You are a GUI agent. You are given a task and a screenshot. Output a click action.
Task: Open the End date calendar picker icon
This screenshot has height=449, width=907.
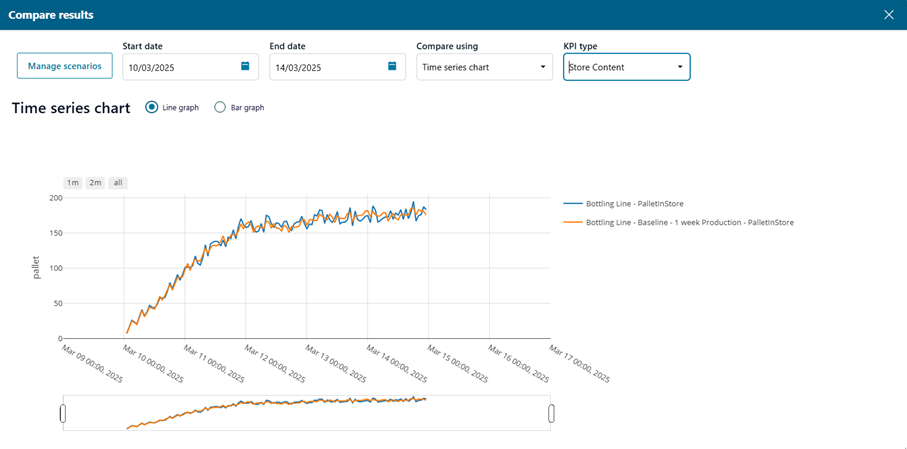click(392, 67)
